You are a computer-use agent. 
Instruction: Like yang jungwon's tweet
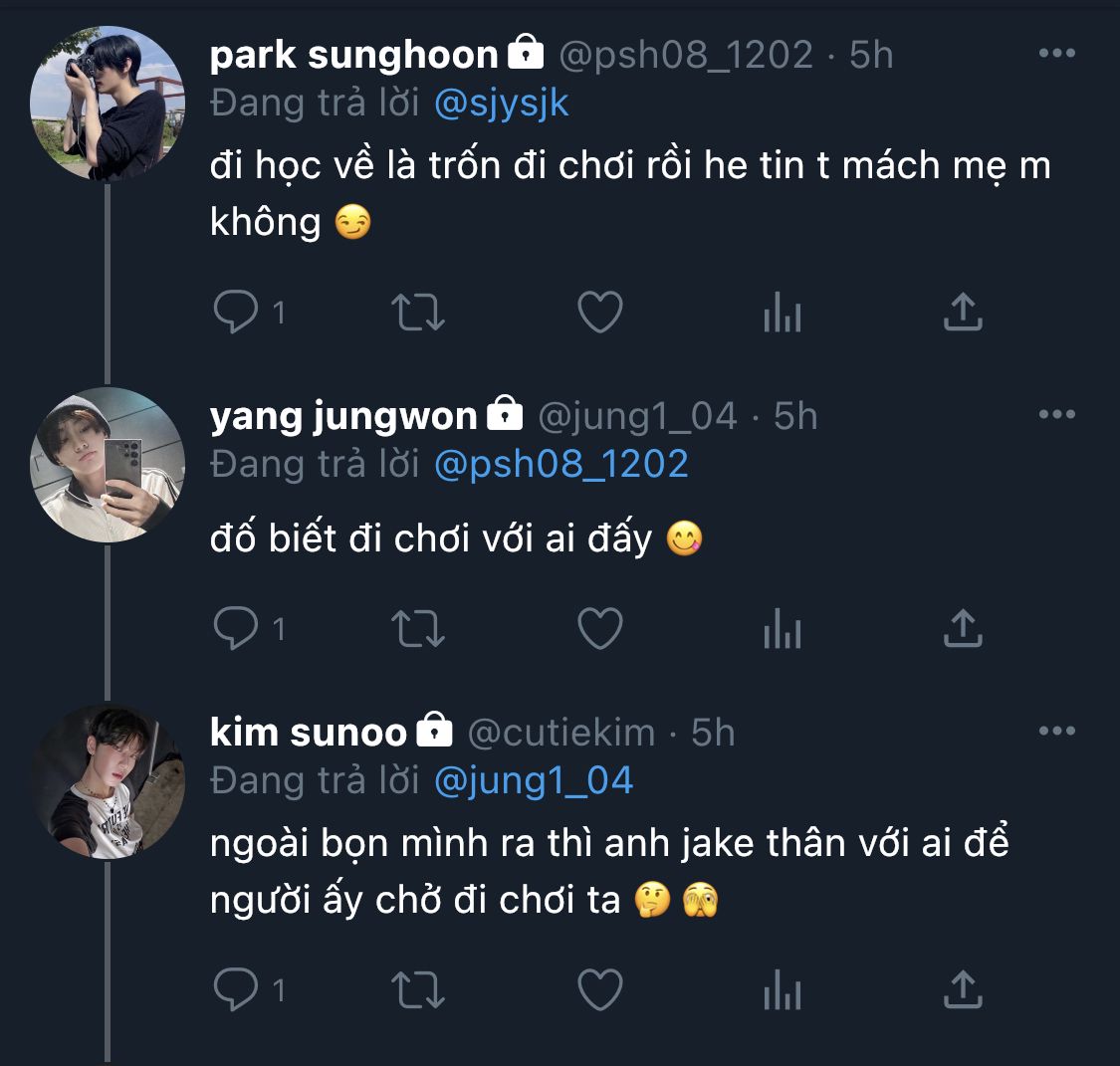click(600, 629)
